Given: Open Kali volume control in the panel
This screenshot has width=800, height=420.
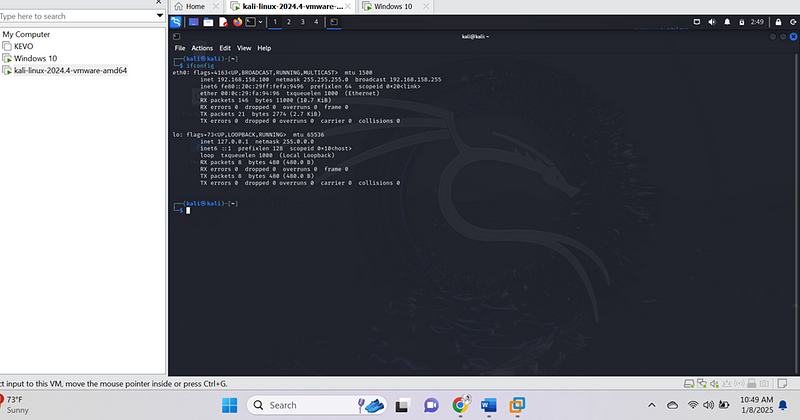Looking at the screenshot, I should point(712,22).
